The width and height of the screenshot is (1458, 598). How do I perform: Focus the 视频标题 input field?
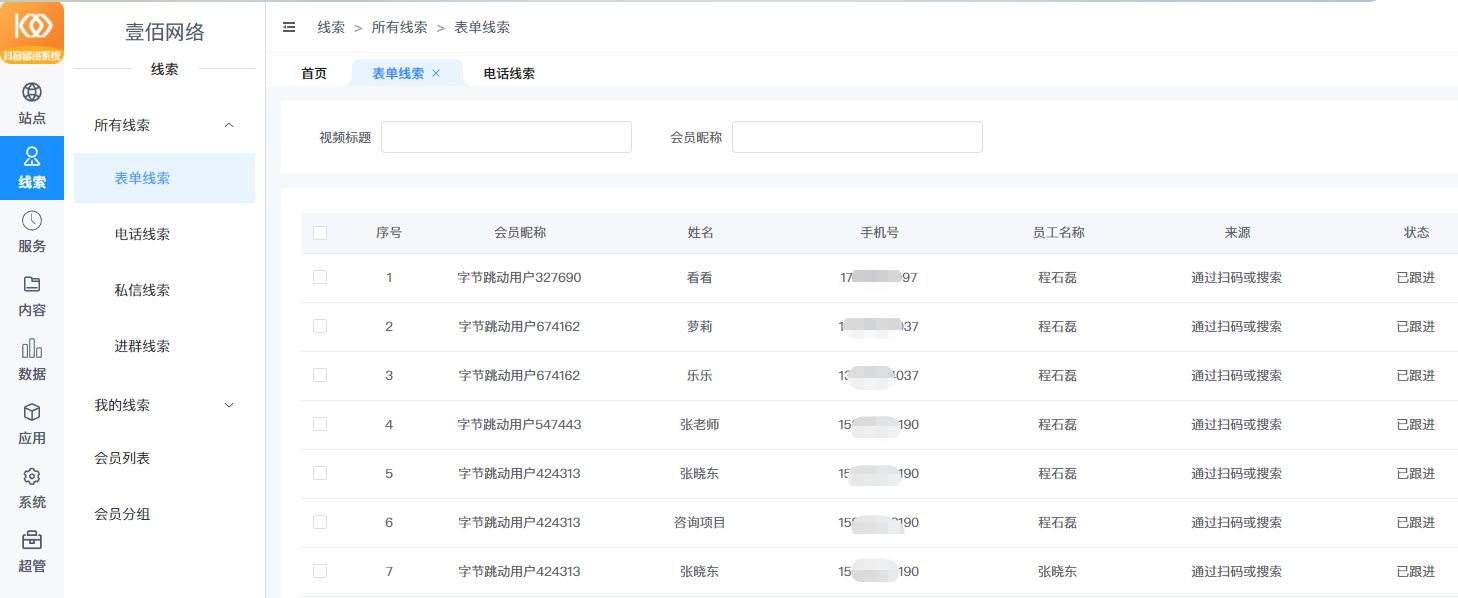tap(506, 137)
